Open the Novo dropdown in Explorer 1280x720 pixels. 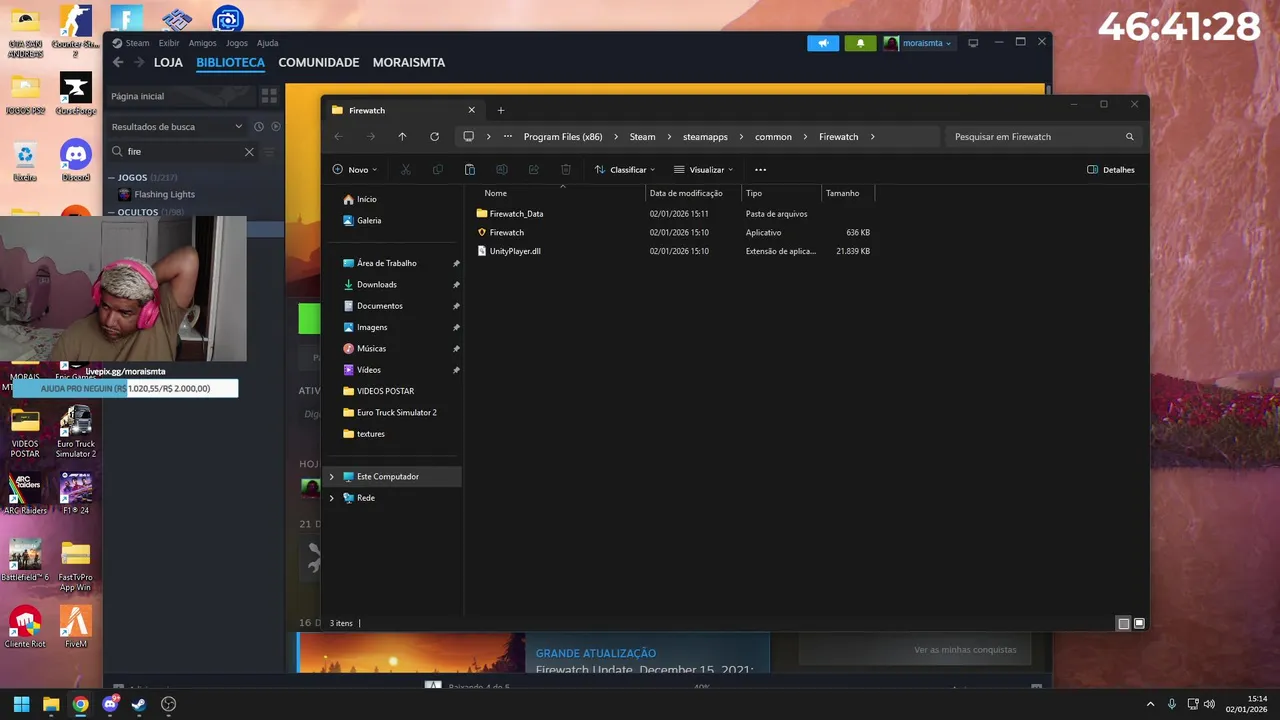356,170
